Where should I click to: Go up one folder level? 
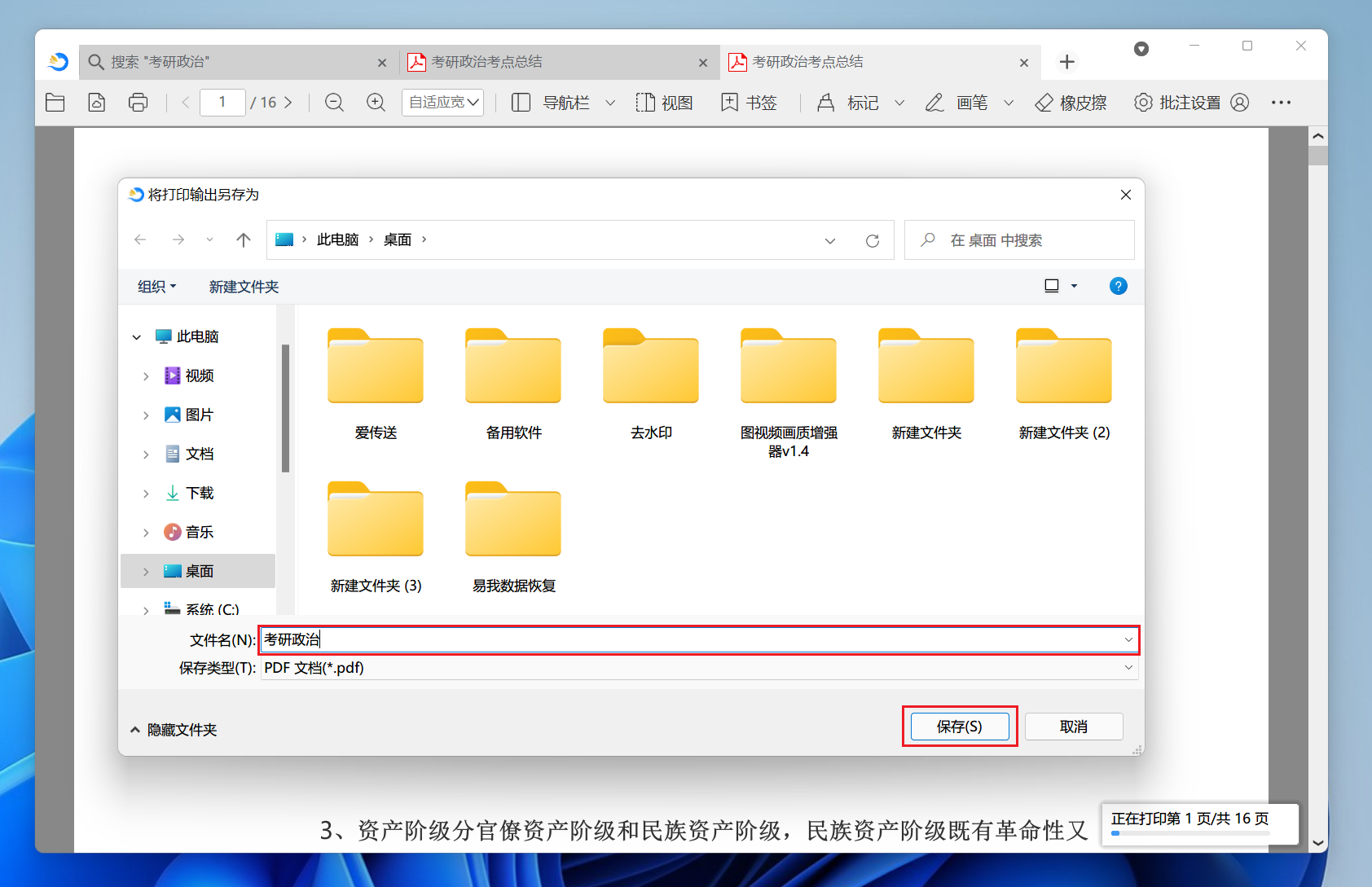243,239
